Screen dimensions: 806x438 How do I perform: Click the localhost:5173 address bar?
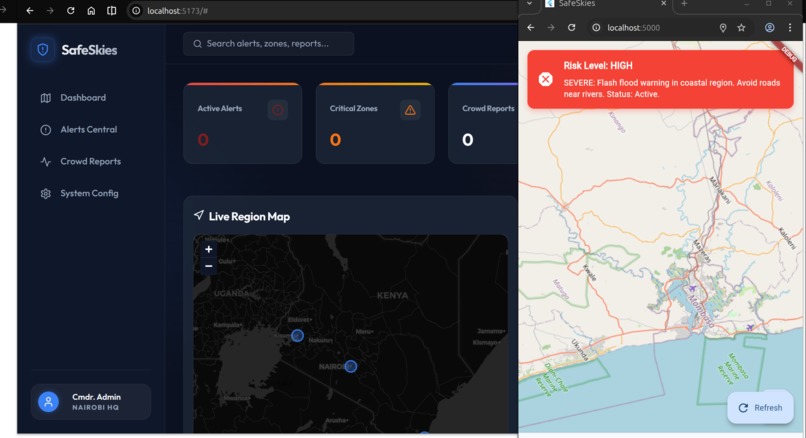324,11
